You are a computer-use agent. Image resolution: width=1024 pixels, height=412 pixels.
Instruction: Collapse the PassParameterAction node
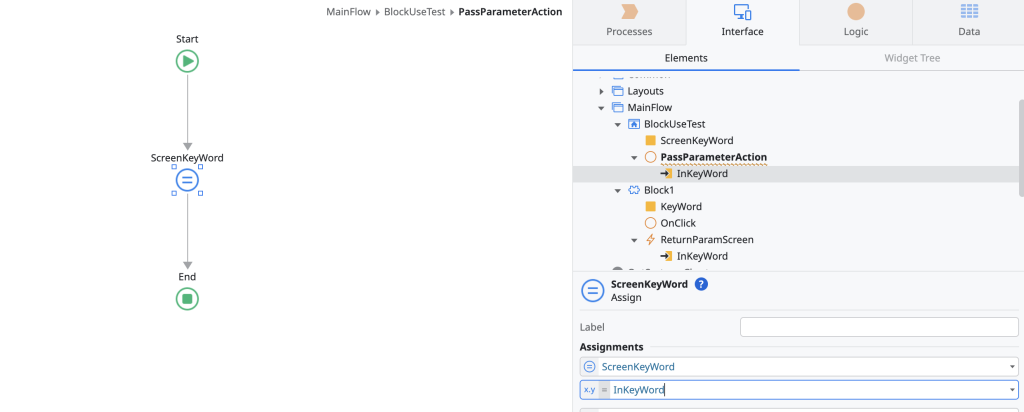[634, 157]
